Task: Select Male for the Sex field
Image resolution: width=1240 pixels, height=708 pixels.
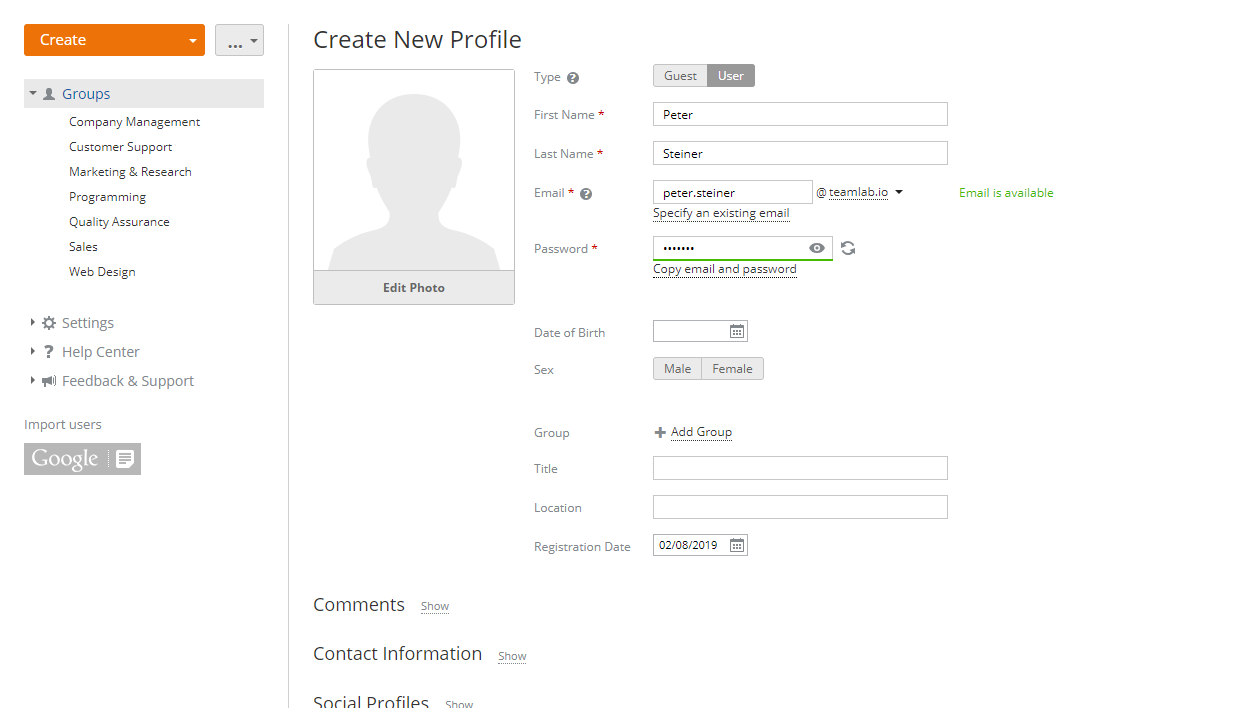Action: tap(677, 368)
